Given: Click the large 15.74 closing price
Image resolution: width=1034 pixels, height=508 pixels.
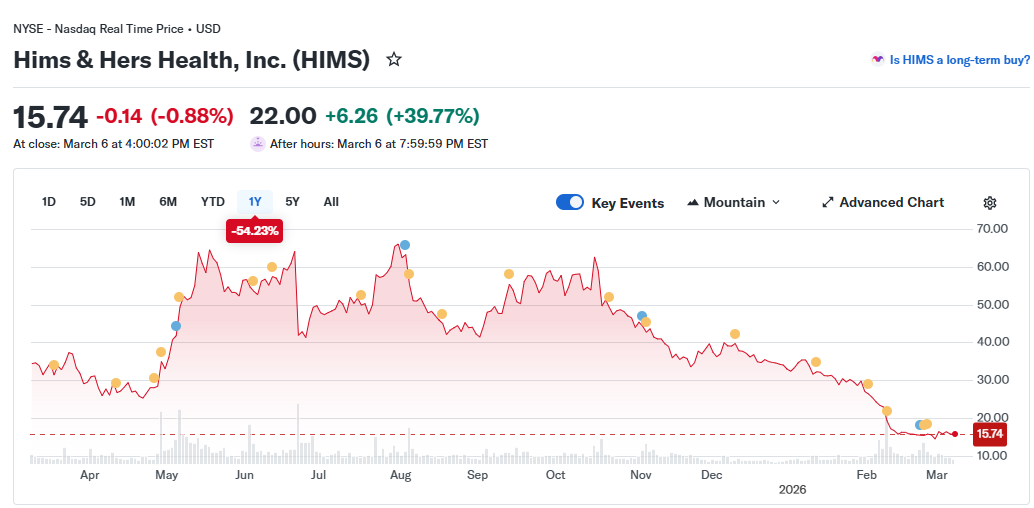Looking at the screenshot, I should coord(50,117).
